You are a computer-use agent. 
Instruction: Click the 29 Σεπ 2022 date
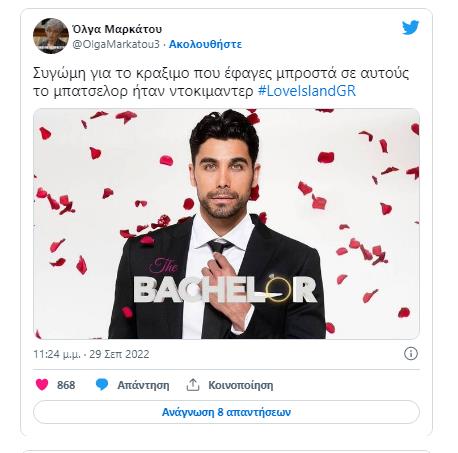(119, 354)
